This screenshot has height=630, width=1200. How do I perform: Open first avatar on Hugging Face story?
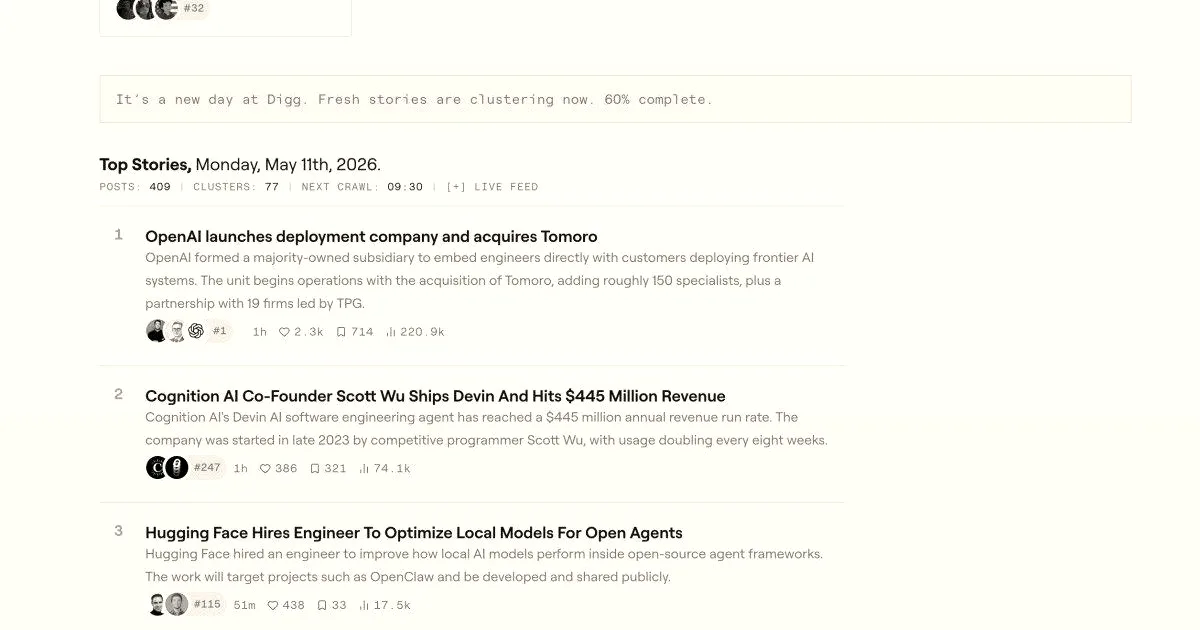(157, 604)
